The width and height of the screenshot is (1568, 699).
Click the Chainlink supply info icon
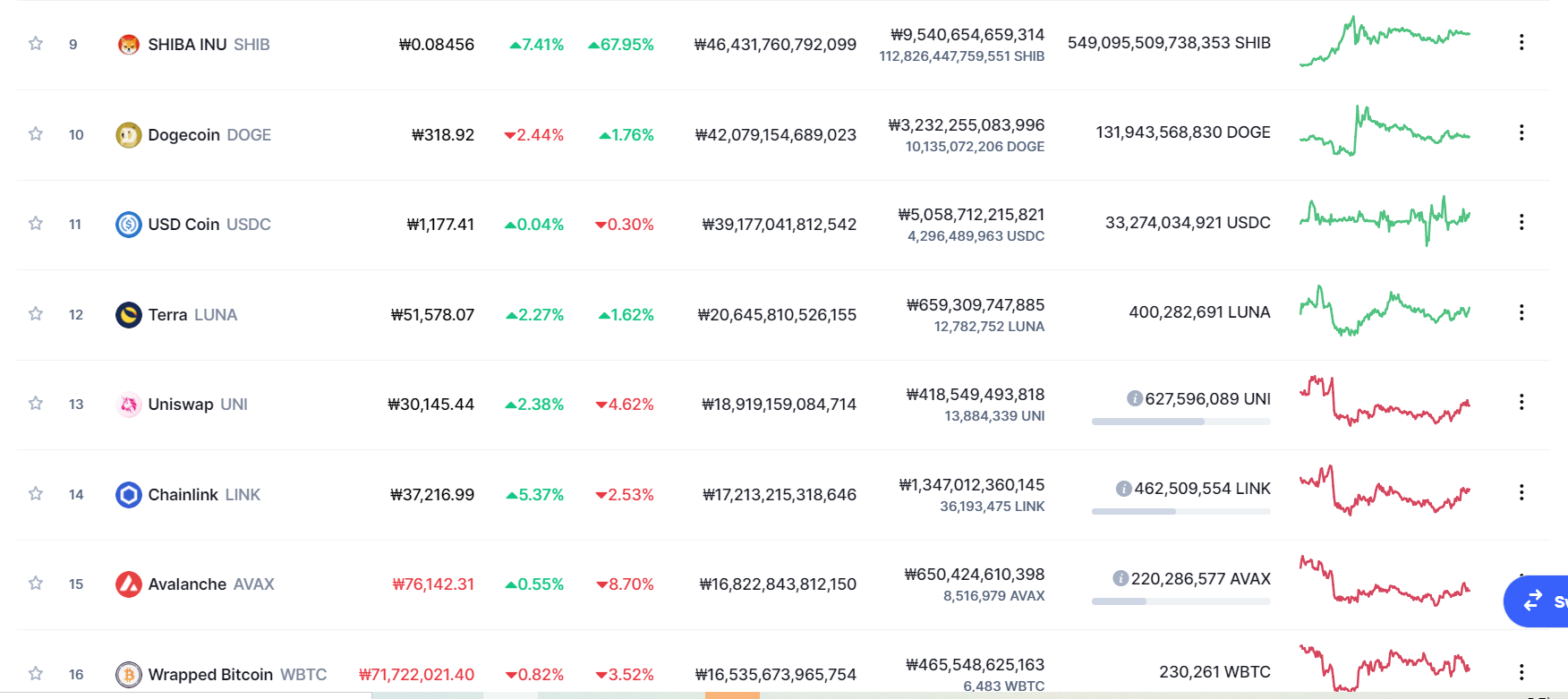click(x=1123, y=489)
